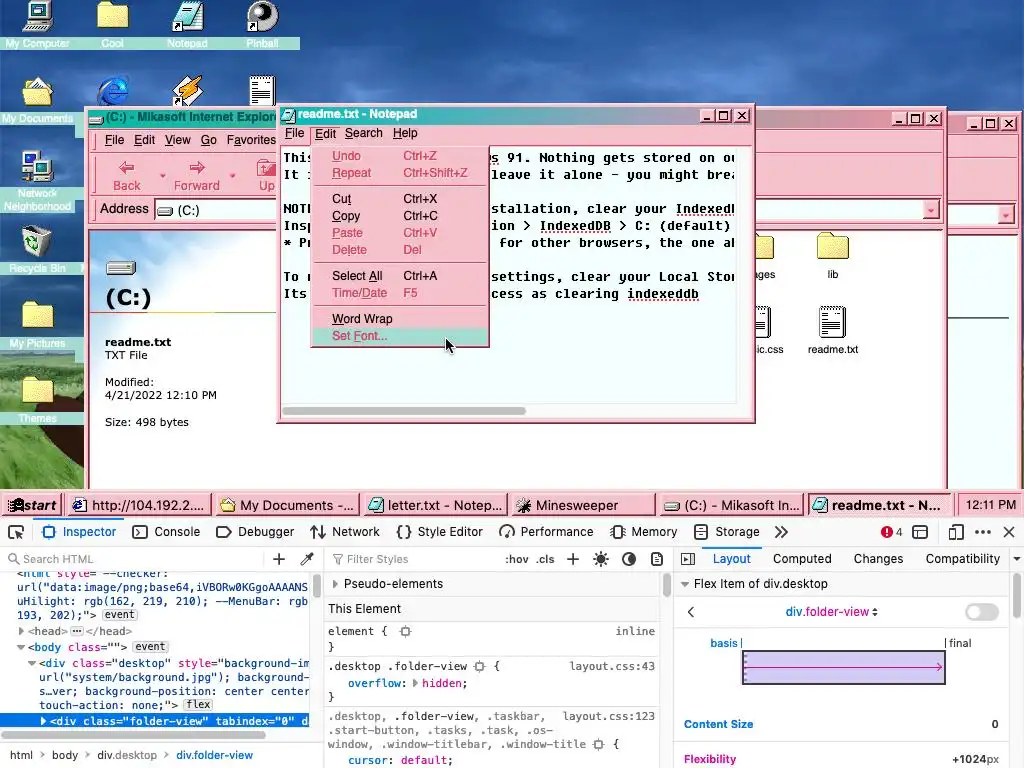Select the eyedropper color picker tool
Screen dimensions: 1024x768
[307, 559]
